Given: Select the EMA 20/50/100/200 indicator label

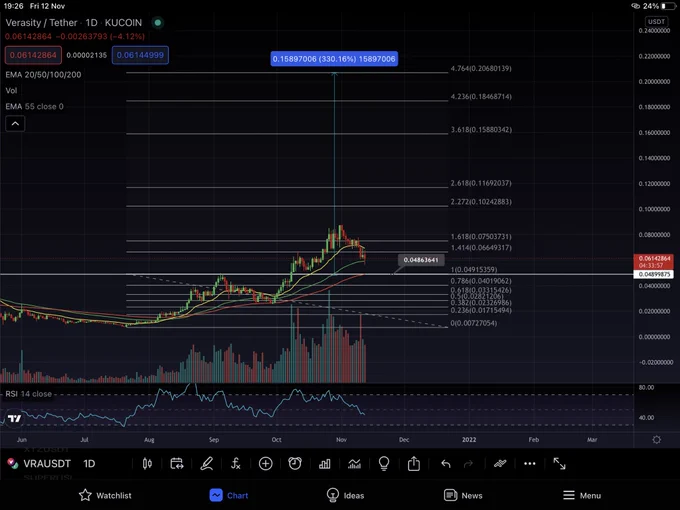Looking at the screenshot, I should (43, 75).
